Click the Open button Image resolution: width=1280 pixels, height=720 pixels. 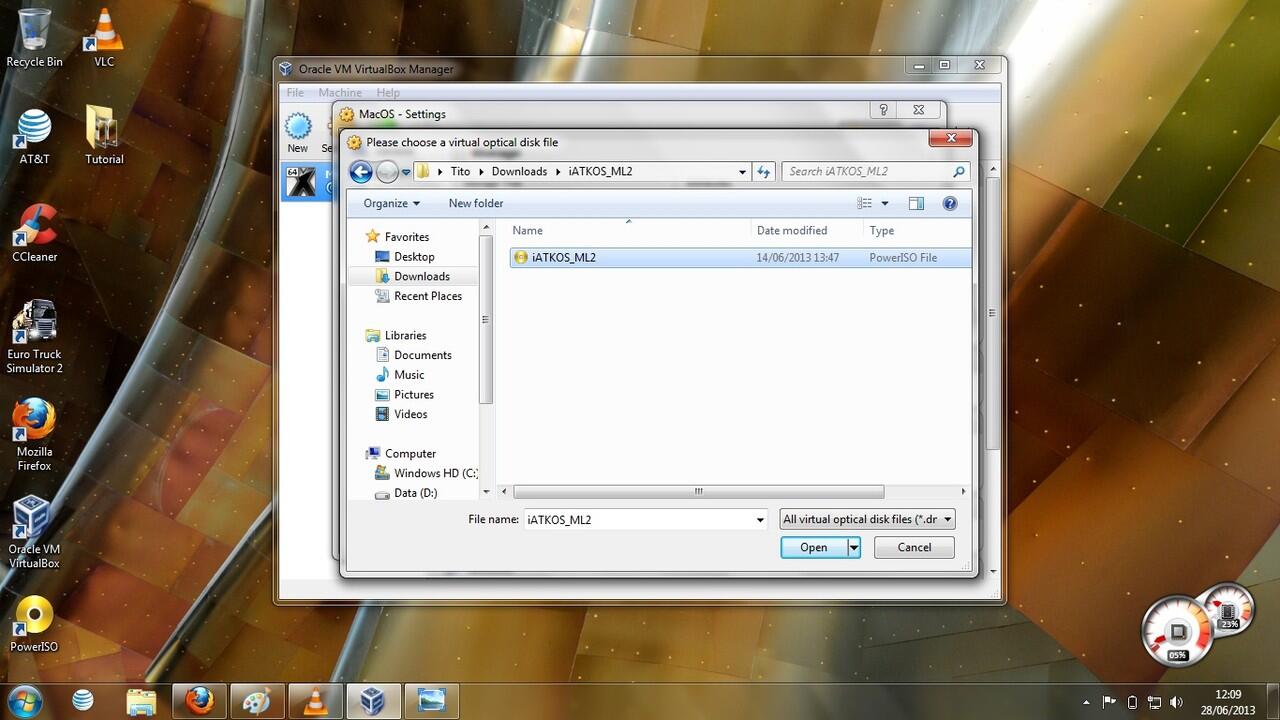[813, 547]
